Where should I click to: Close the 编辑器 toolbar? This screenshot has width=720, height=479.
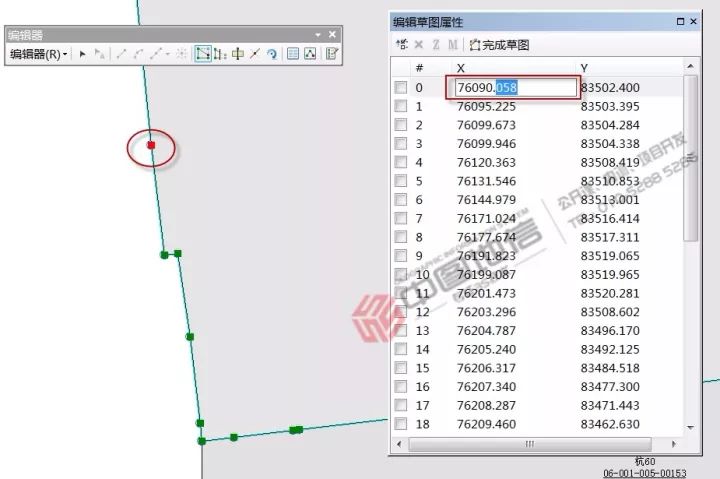[332, 34]
